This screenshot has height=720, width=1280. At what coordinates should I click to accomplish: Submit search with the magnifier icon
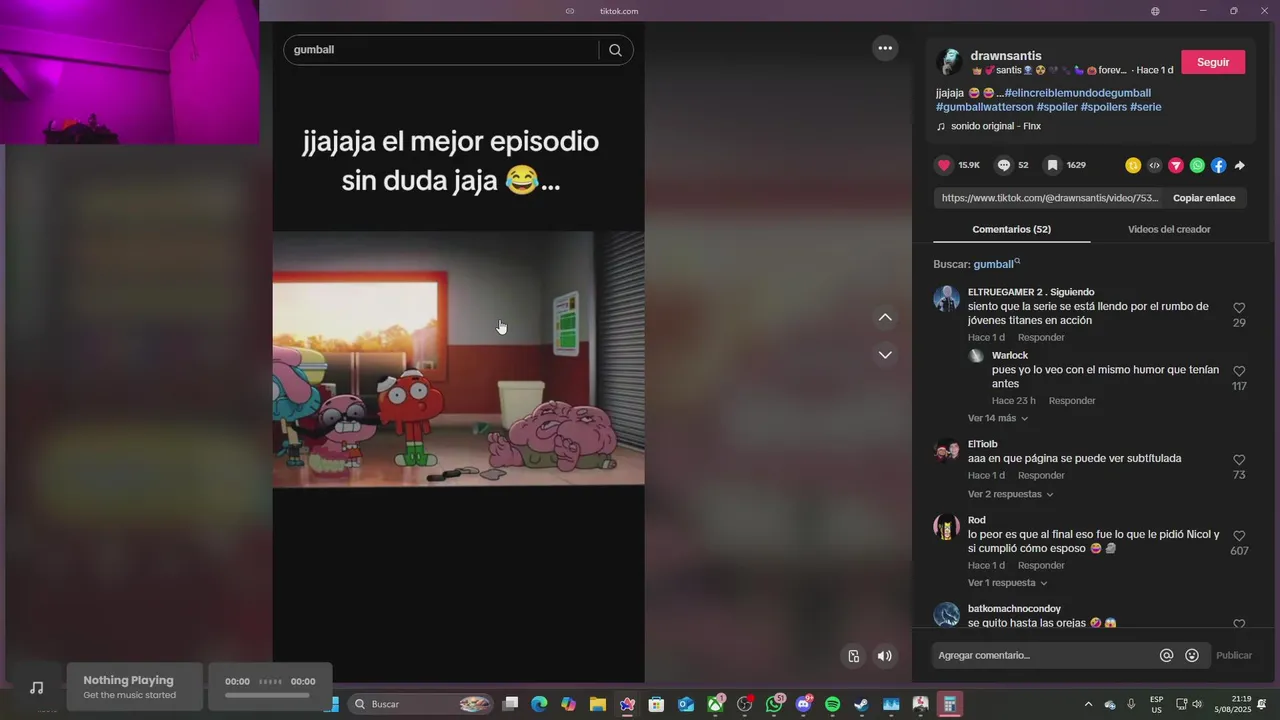pyautogui.click(x=615, y=50)
